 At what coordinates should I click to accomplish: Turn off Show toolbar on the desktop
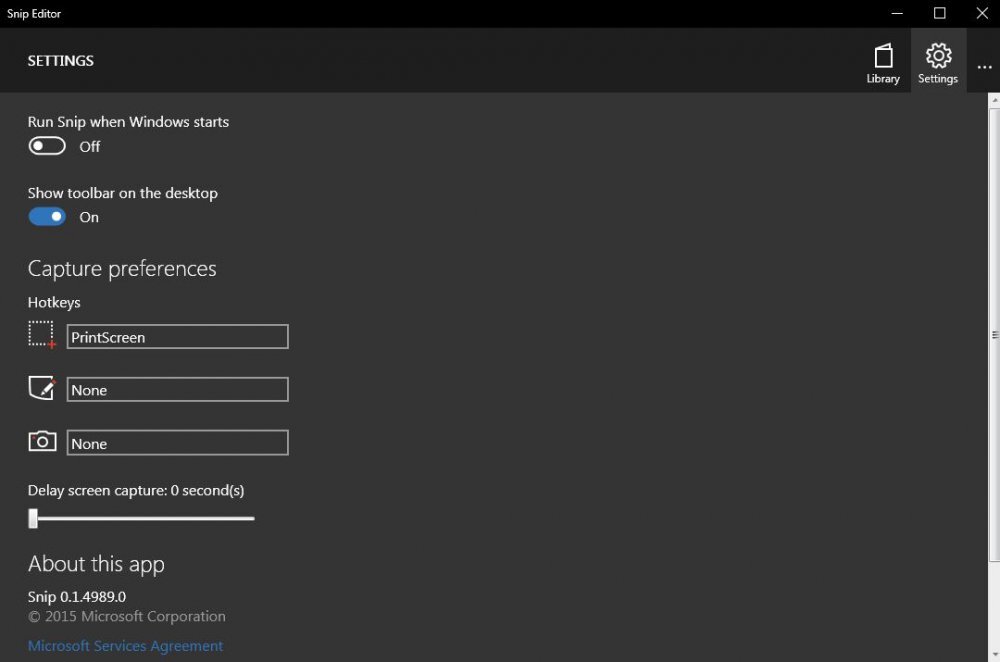[47, 217]
